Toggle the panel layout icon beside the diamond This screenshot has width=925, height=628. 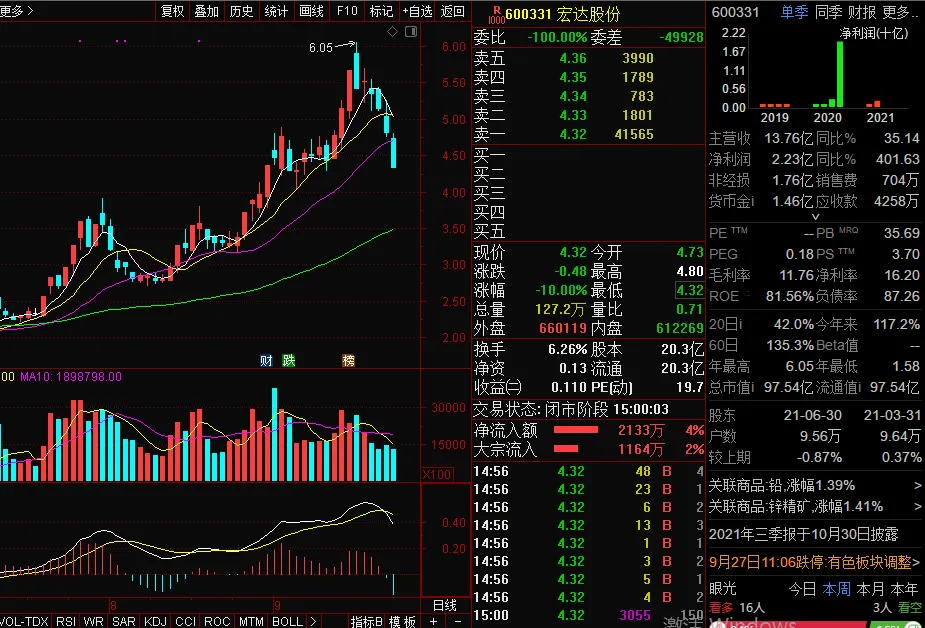(x=411, y=31)
